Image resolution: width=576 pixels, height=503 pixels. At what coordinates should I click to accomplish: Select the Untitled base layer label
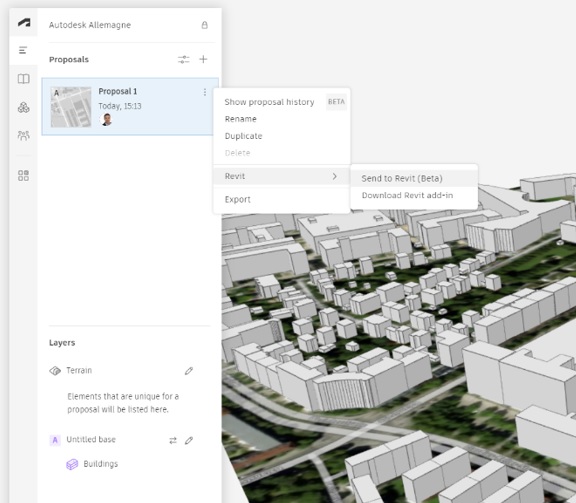point(91,439)
